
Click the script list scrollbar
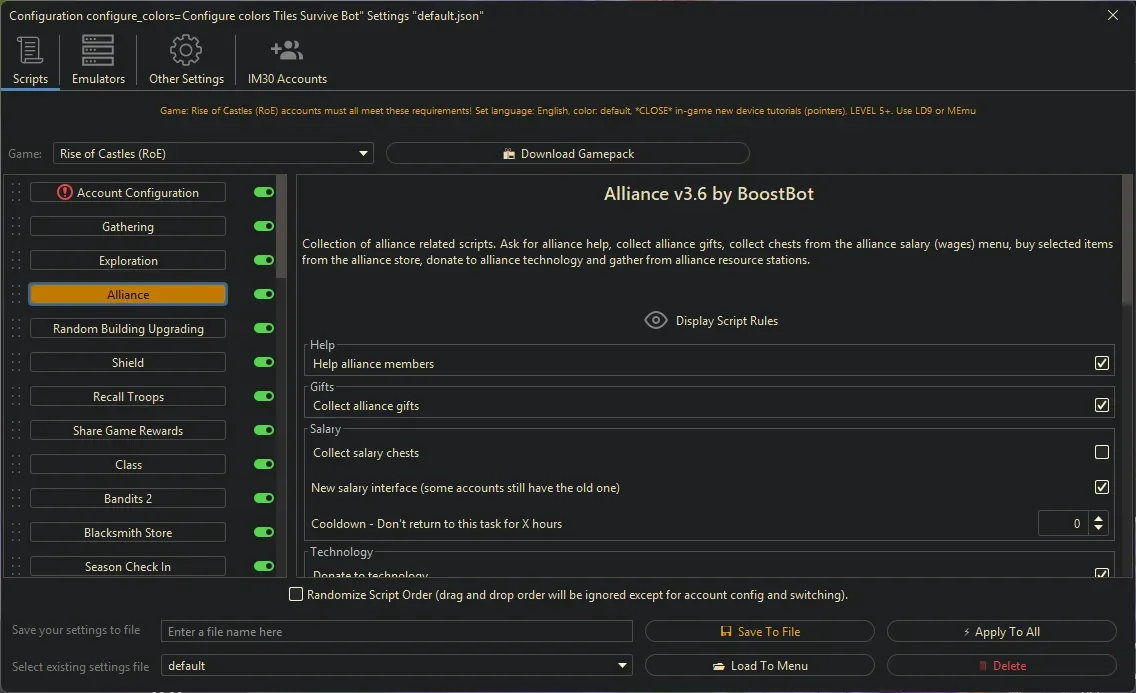pyautogui.click(x=281, y=227)
